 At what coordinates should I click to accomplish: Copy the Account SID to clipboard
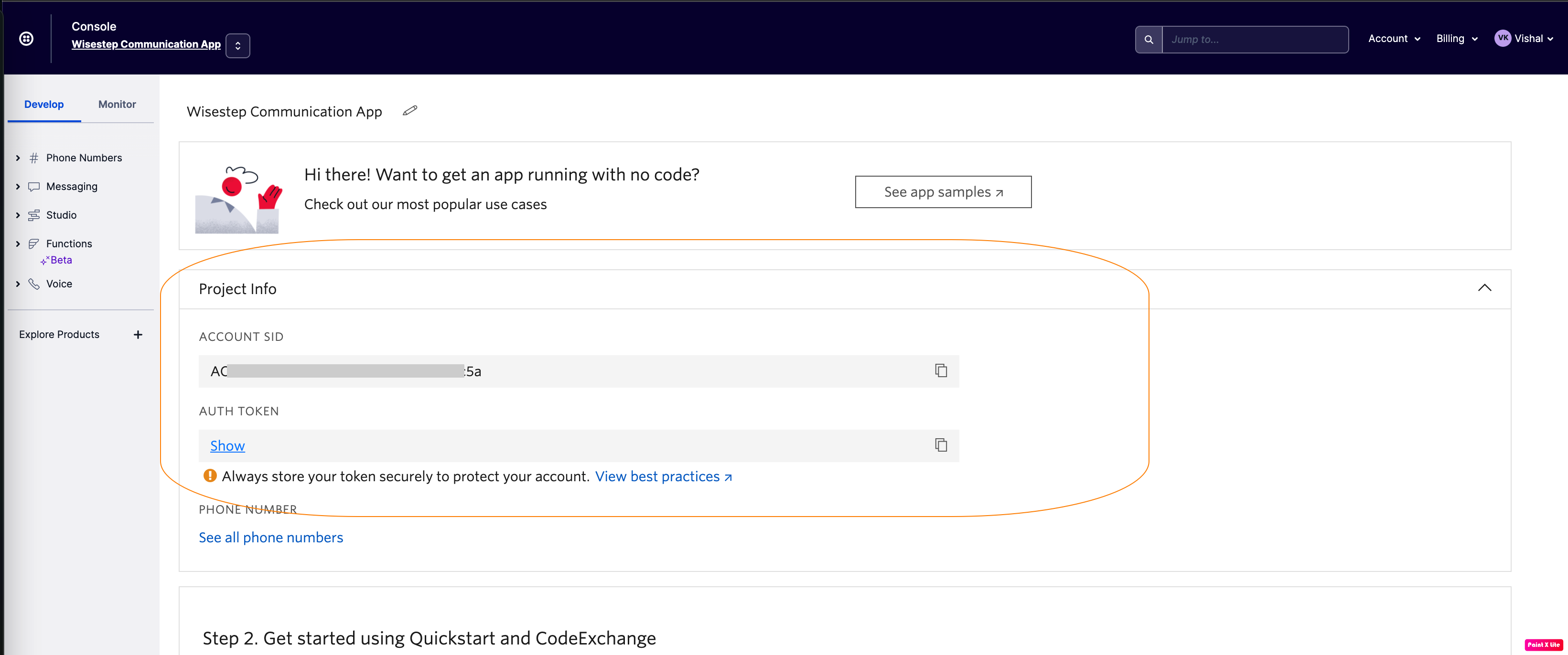click(x=940, y=370)
